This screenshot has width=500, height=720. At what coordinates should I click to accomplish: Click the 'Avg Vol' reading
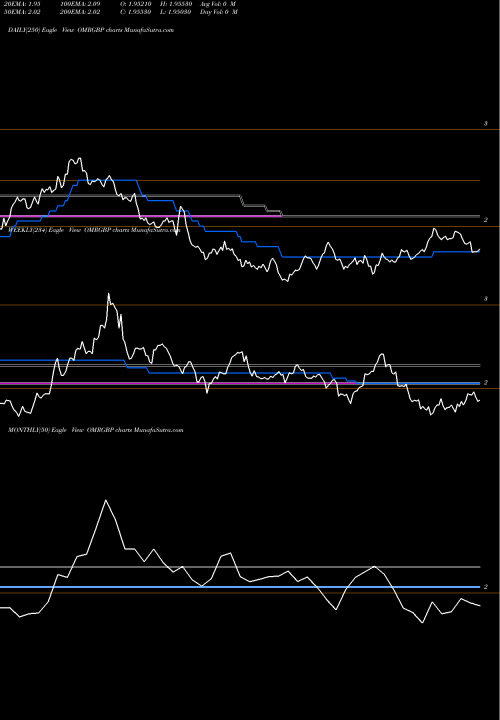pyautogui.click(x=218, y=4)
